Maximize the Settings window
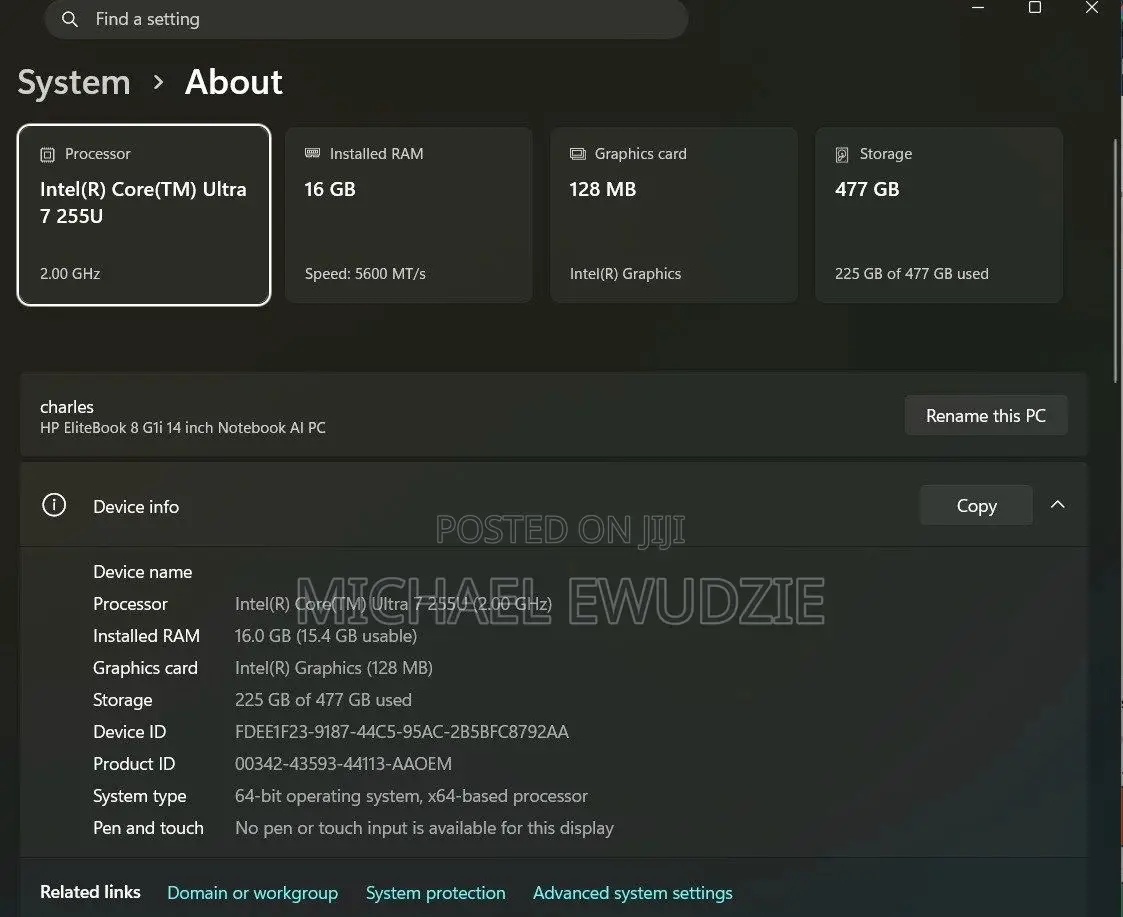 [x=1035, y=8]
